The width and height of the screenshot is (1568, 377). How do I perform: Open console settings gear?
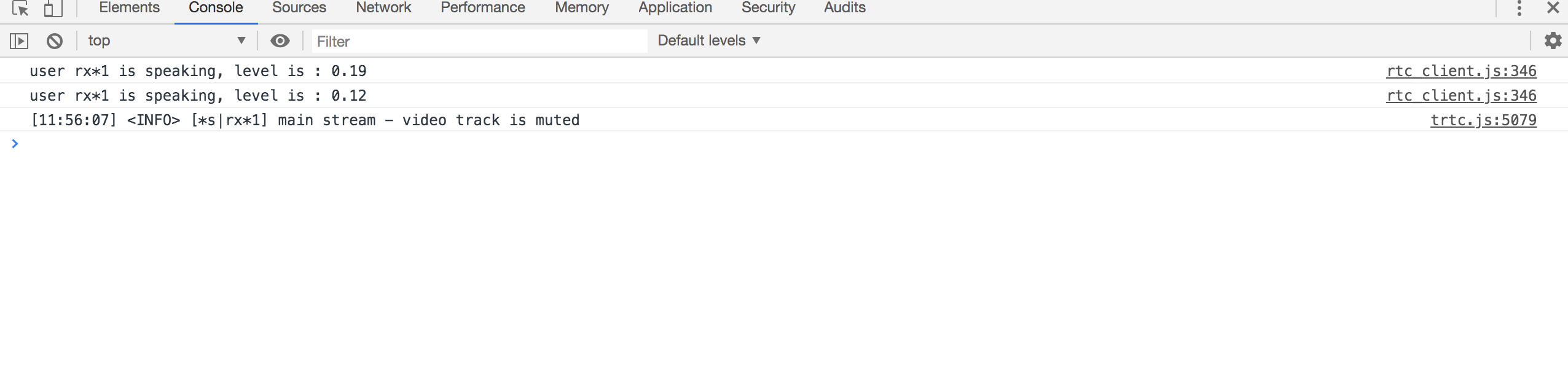pyautogui.click(x=1553, y=41)
